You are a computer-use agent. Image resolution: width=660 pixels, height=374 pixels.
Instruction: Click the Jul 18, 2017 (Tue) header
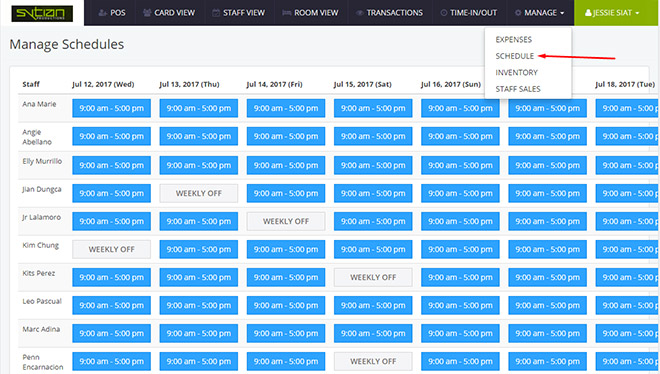tap(625, 84)
